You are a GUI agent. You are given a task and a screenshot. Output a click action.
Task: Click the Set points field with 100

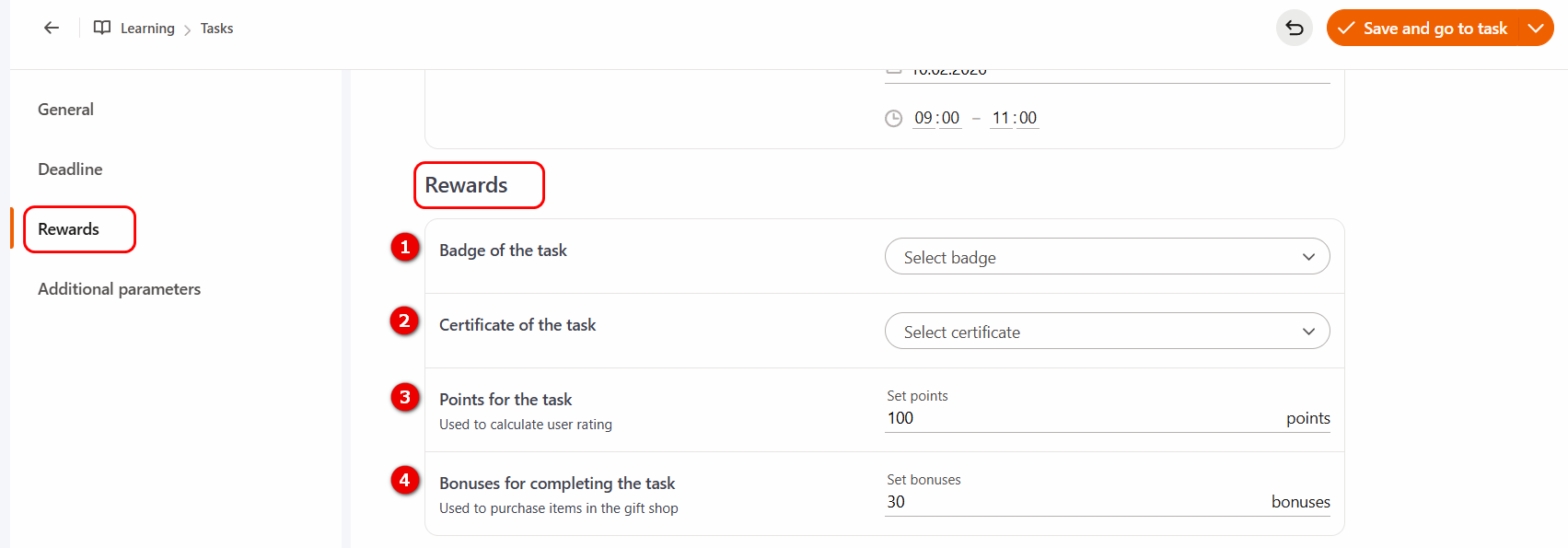pos(1077,418)
